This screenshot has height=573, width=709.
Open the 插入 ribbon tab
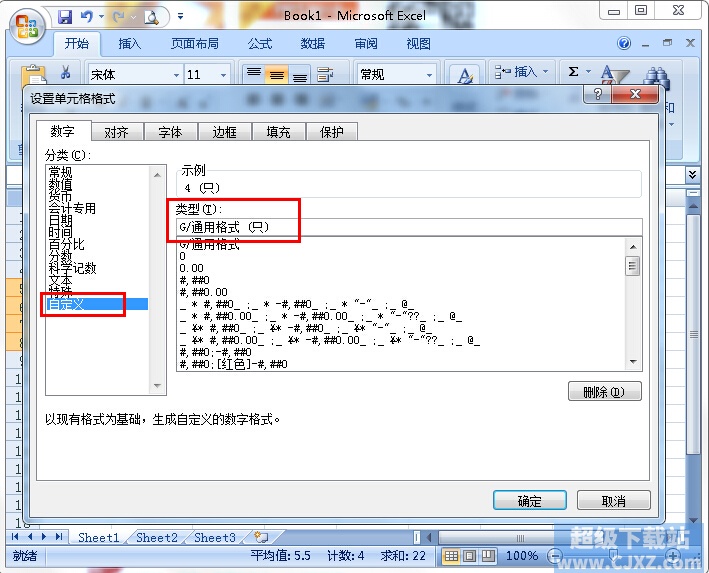pyautogui.click(x=130, y=44)
